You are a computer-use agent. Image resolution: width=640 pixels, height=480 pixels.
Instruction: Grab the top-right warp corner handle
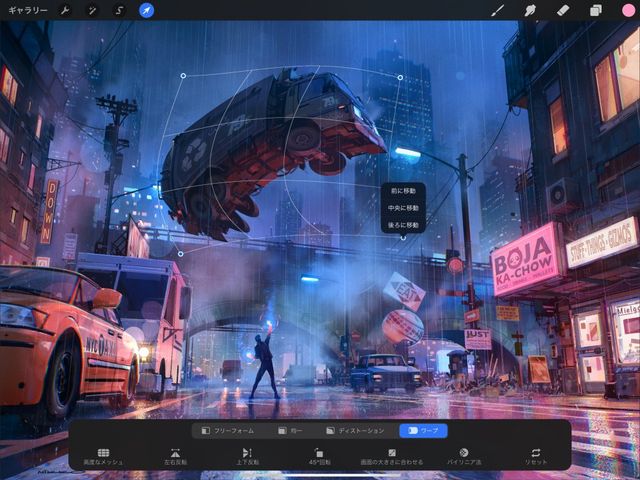400,77
